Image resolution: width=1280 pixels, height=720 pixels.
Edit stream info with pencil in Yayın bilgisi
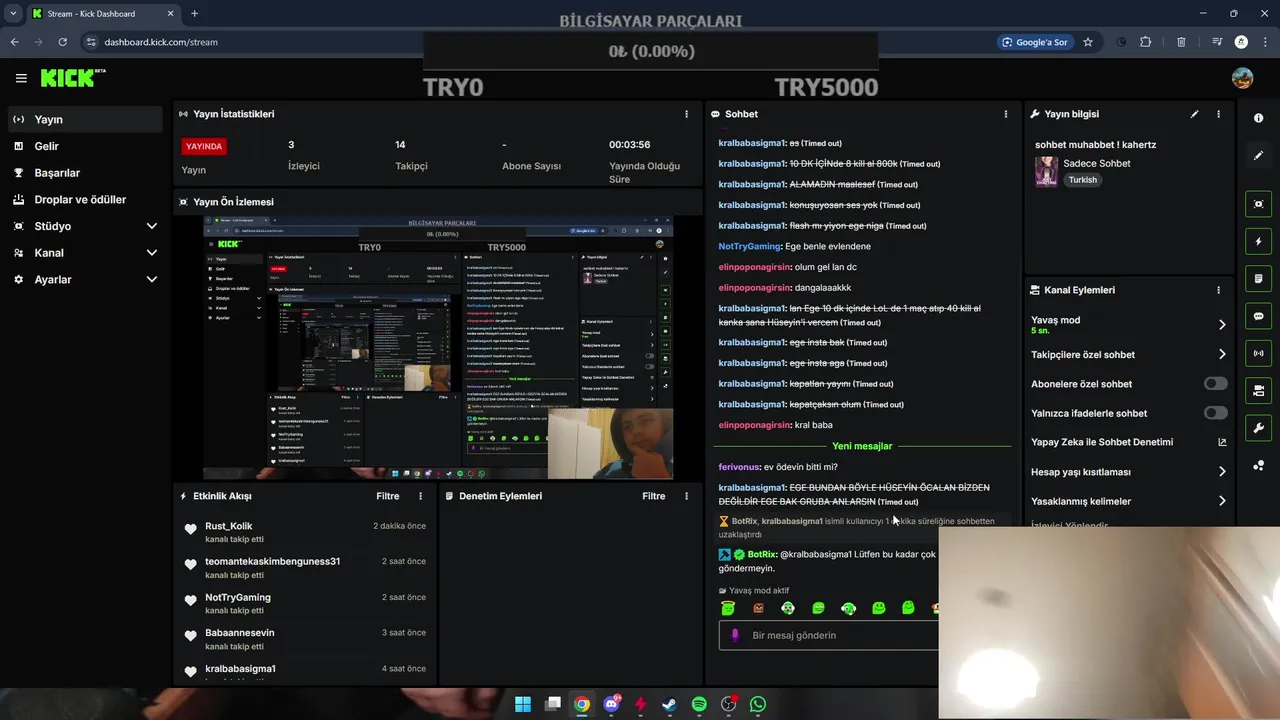[1194, 114]
